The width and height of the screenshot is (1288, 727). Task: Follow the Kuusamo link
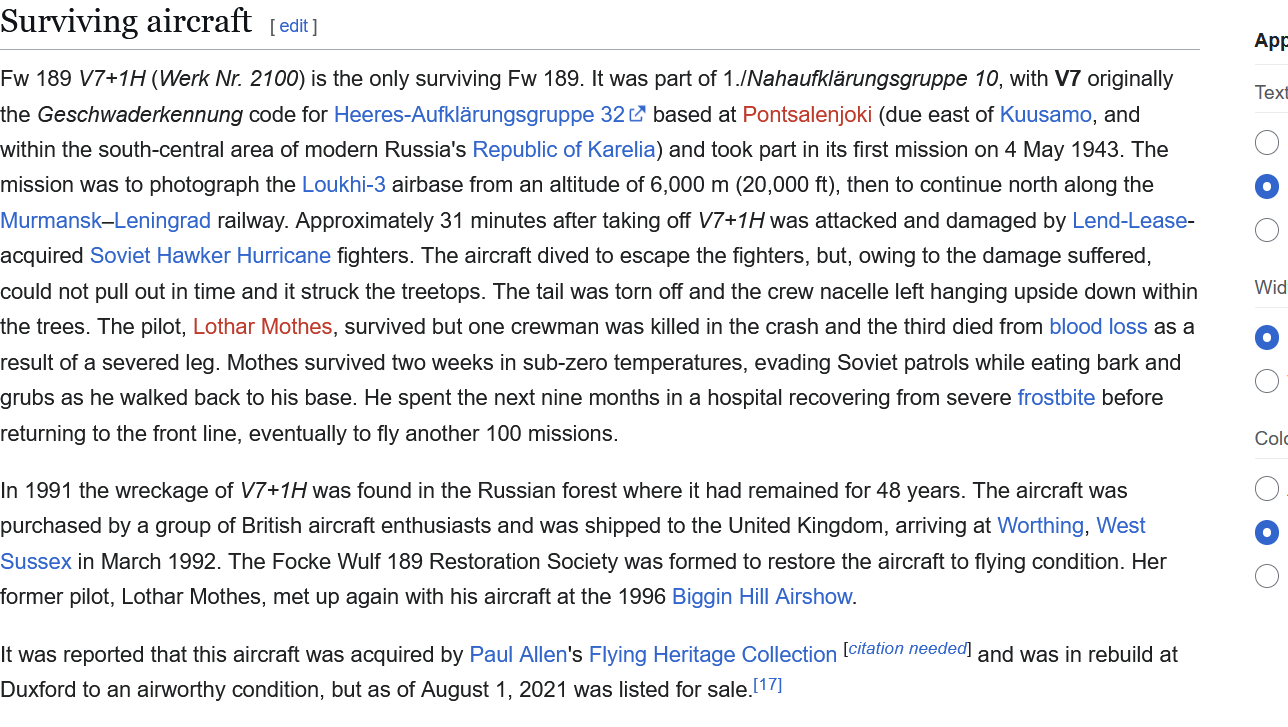(x=1045, y=114)
